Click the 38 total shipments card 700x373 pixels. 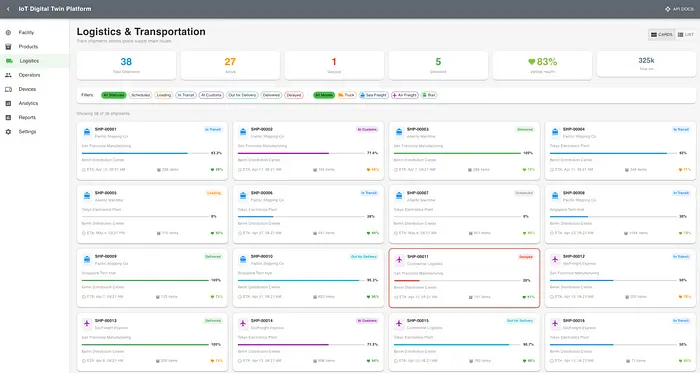pyautogui.click(x=126, y=66)
